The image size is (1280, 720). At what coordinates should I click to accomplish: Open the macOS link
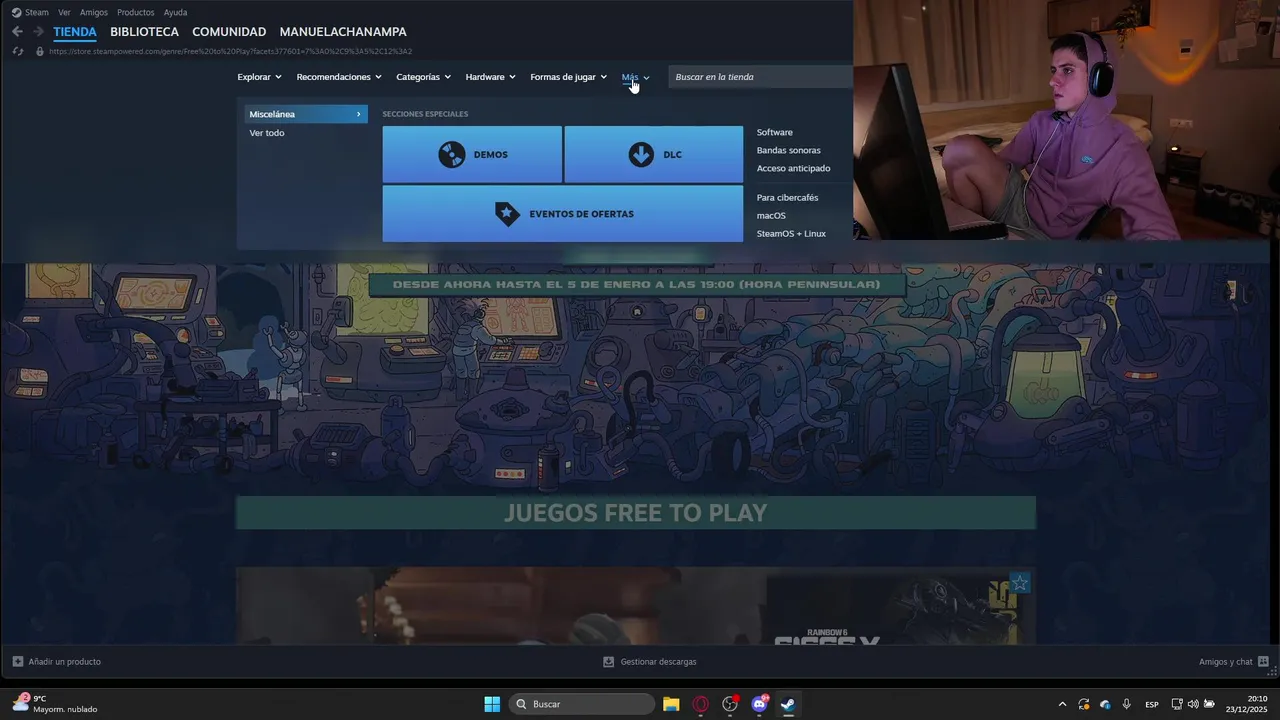[x=771, y=216]
